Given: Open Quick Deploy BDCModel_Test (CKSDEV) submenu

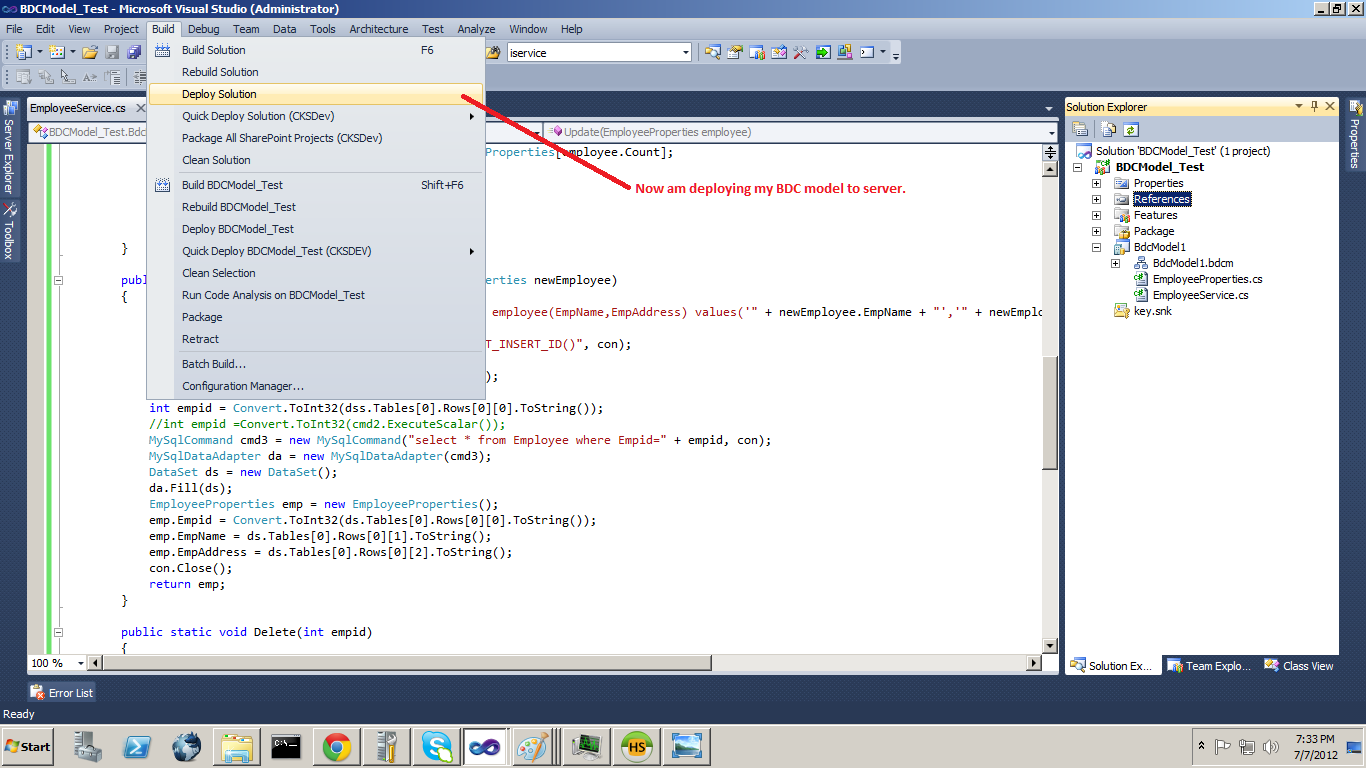Looking at the screenshot, I should (x=316, y=251).
